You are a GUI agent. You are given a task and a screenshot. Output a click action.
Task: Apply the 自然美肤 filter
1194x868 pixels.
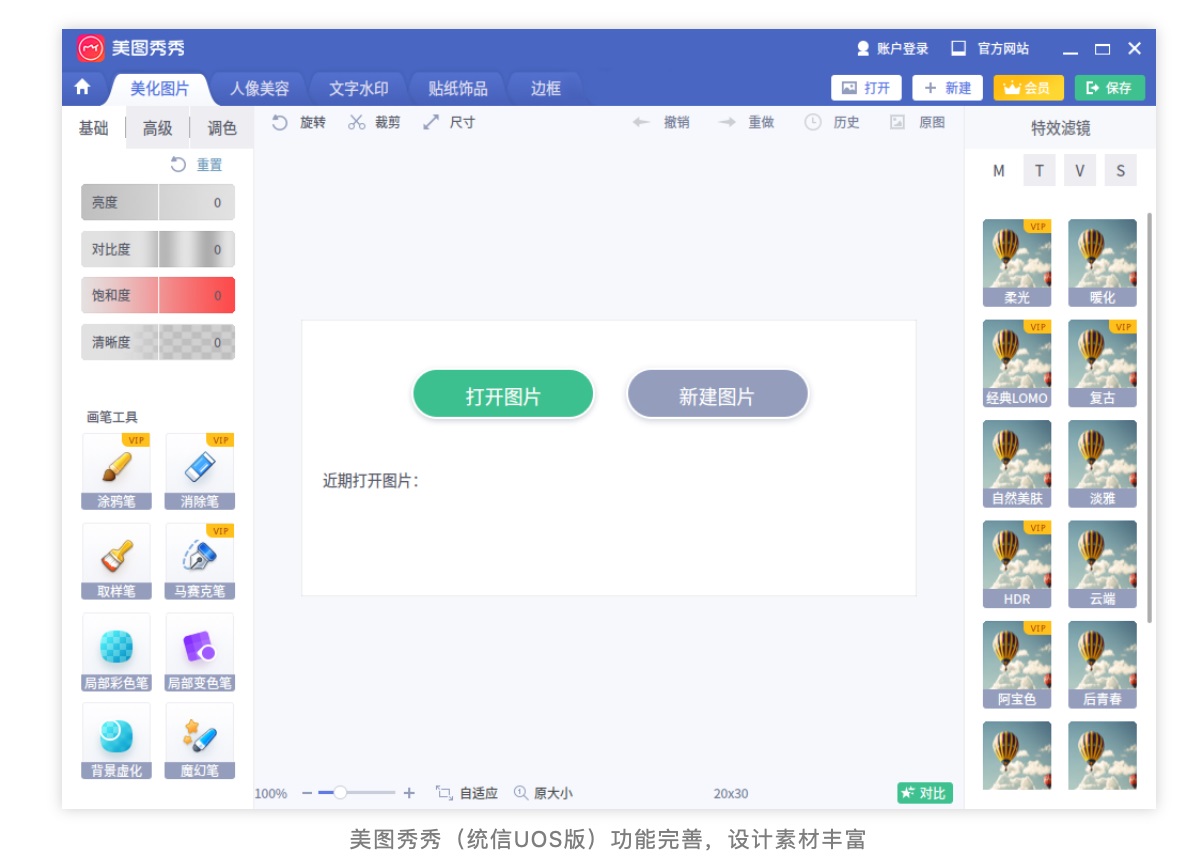click(x=1017, y=464)
